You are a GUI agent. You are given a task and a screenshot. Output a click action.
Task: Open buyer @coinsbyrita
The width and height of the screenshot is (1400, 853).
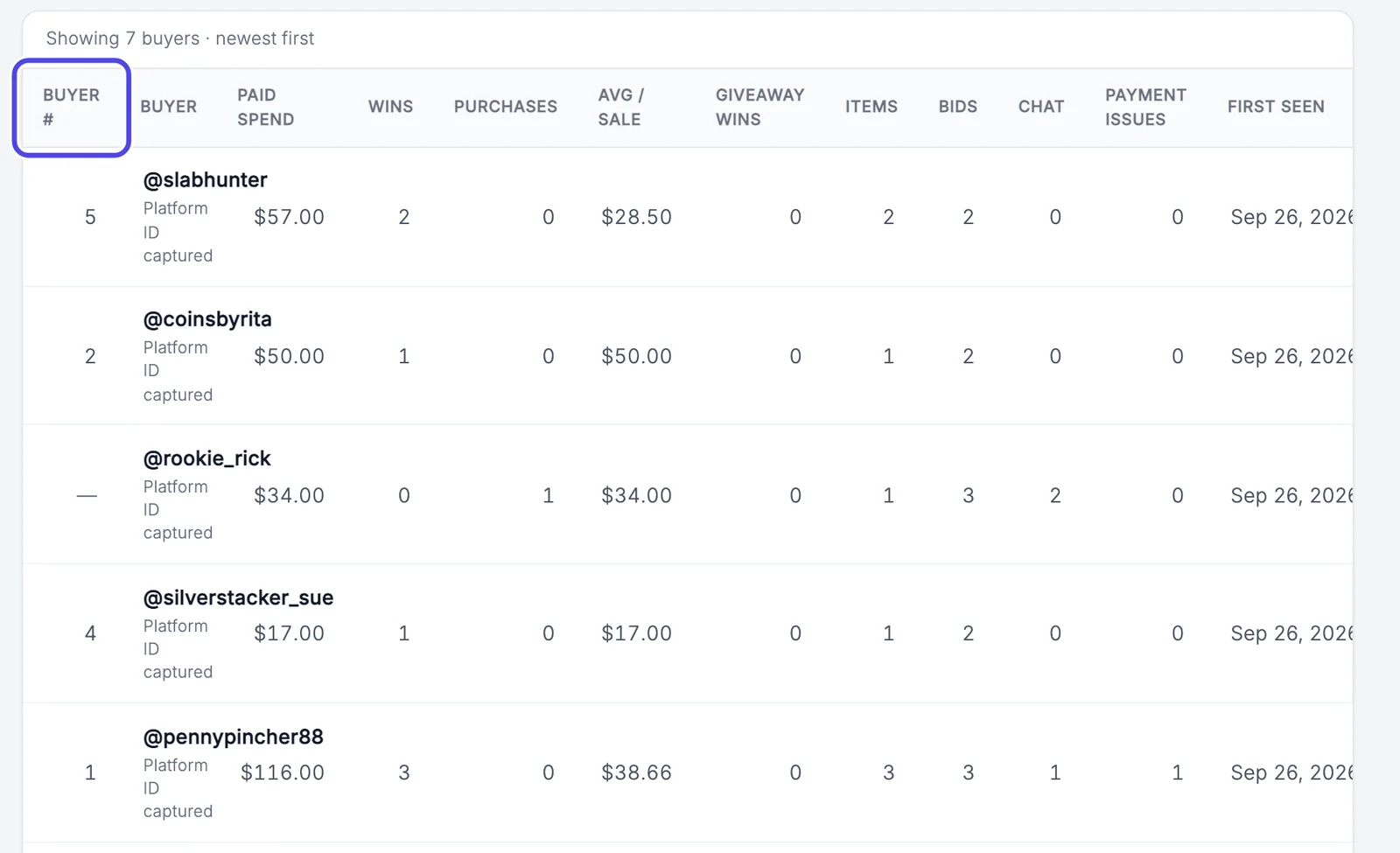(207, 319)
